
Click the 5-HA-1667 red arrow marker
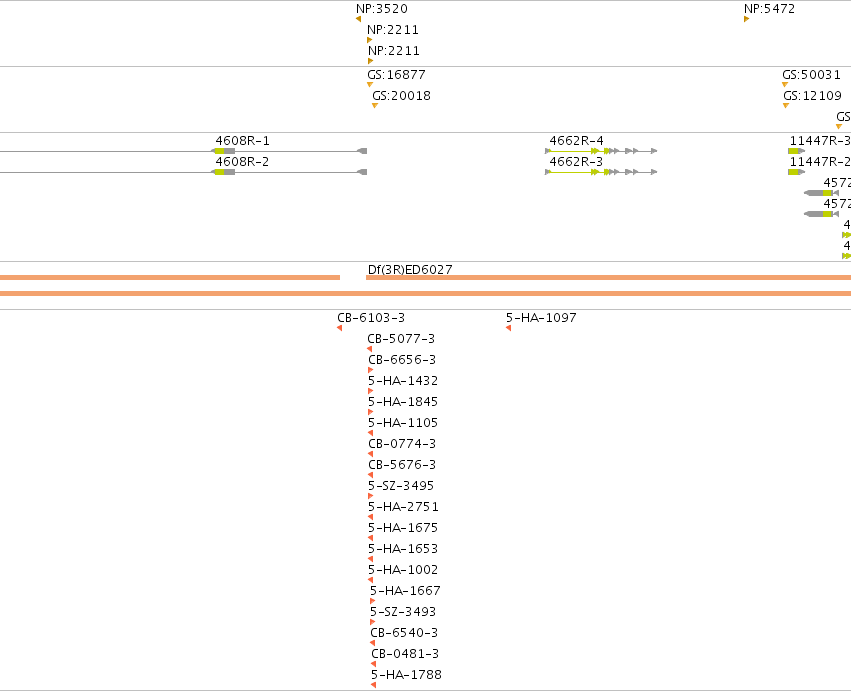[x=373, y=601]
